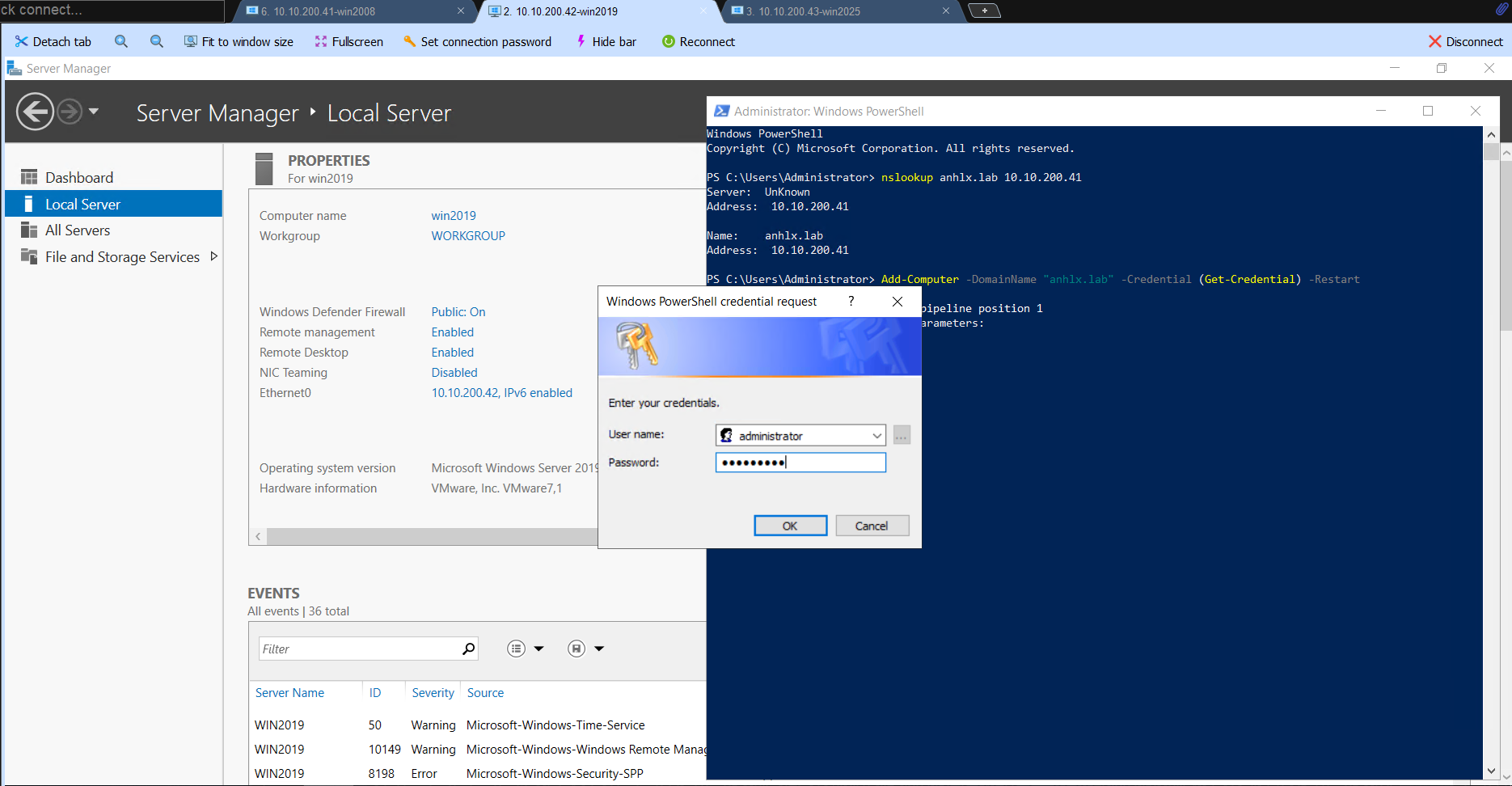This screenshot has height=786, width=1512.
Task: Open Set connection password
Action: 477,41
